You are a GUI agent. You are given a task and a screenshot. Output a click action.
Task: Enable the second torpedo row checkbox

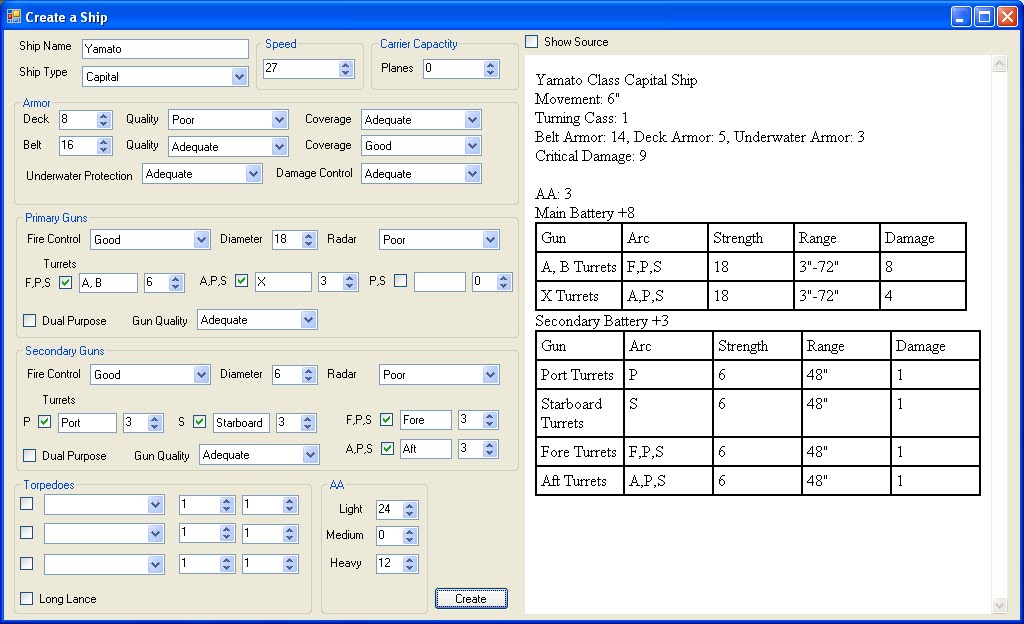pyautogui.click(x=27, y=533)
